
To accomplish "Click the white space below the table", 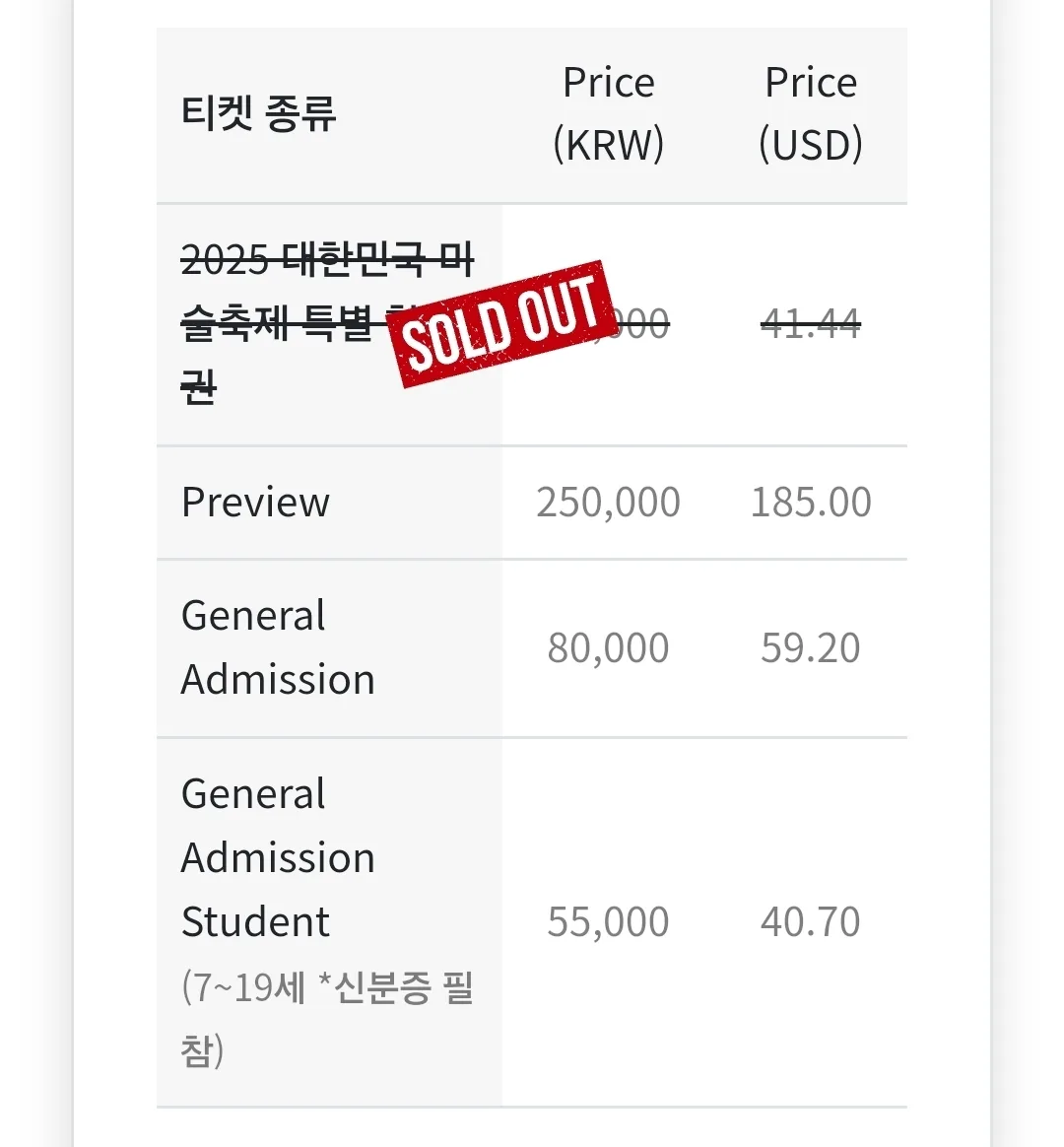I will (x=532, y=1128).
